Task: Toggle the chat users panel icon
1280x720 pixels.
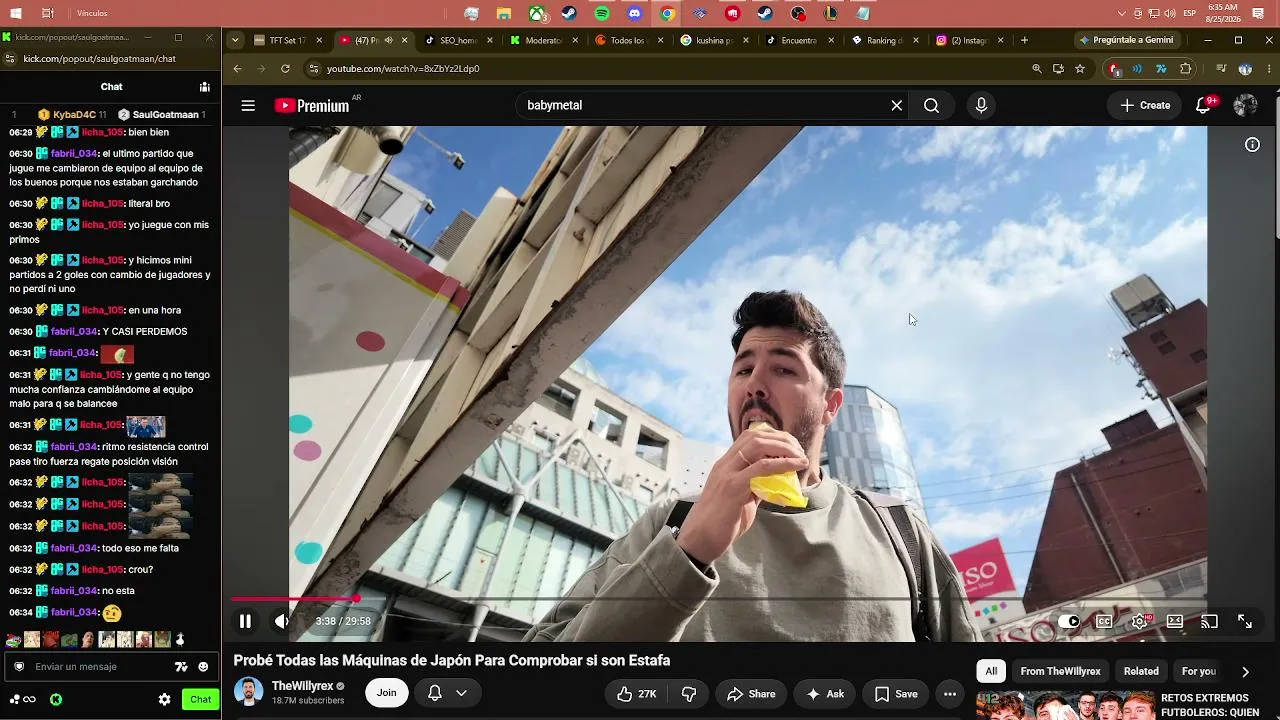Action: pos(204,87)
